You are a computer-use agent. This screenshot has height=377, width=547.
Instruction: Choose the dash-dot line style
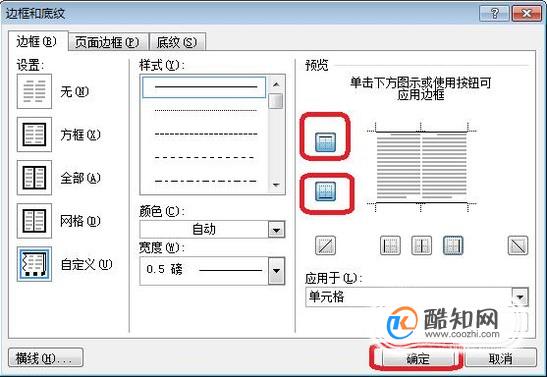[205, 181]
